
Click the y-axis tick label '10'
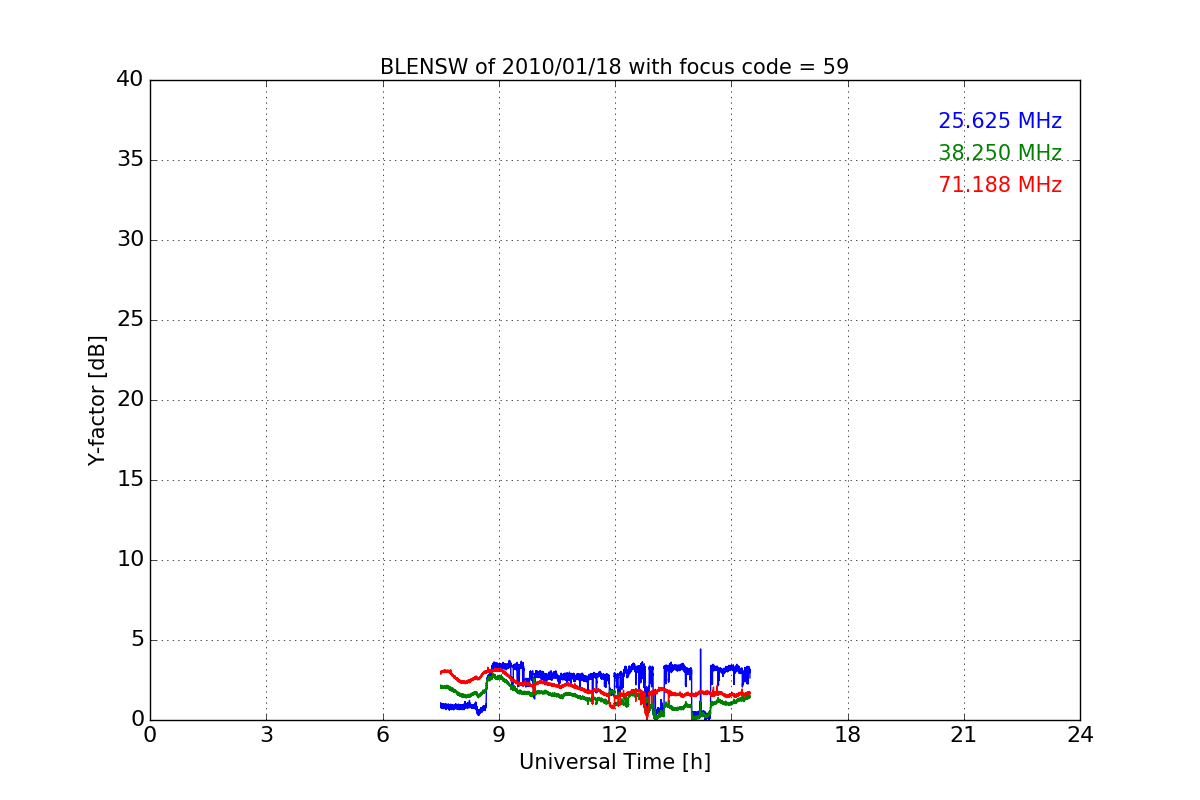pyautogui.click(x=130, y=560)
